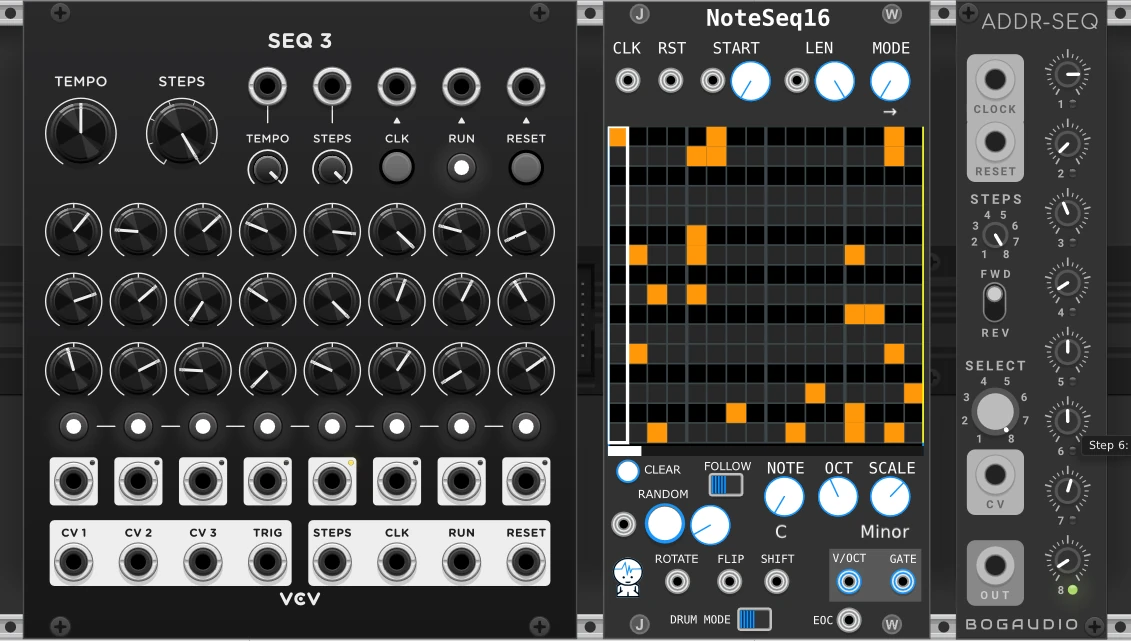Click NoteSeq16 START input jack
Screen dimensions: 1131x641
pyautogui.click(x=713, y=80)
